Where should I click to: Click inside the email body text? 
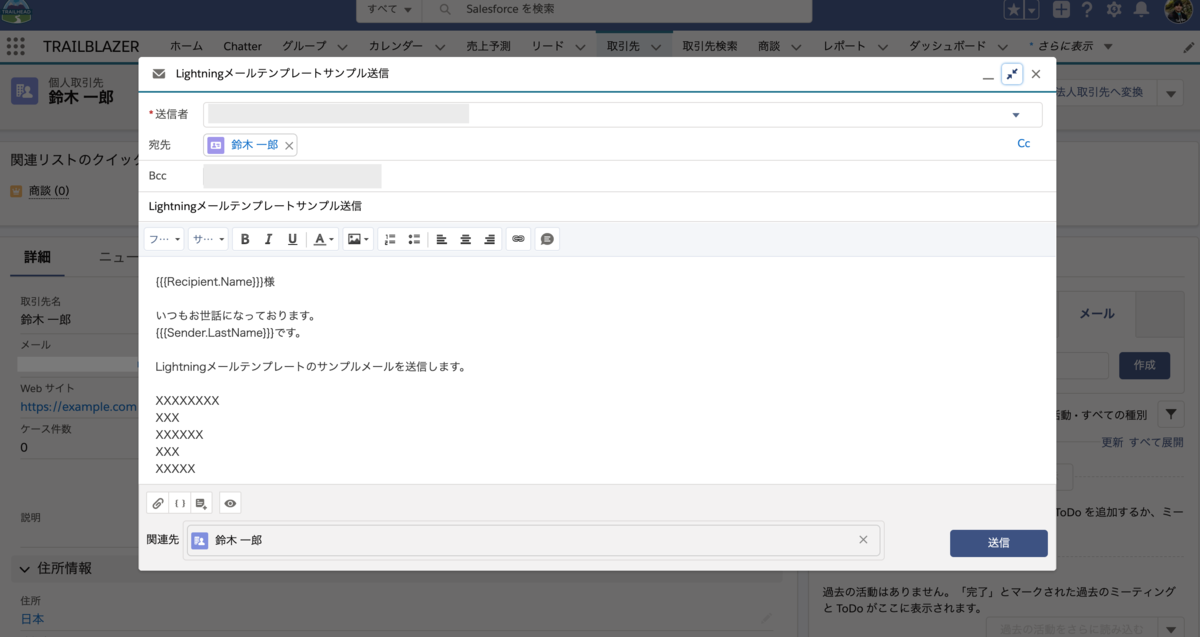pos(597,370)
